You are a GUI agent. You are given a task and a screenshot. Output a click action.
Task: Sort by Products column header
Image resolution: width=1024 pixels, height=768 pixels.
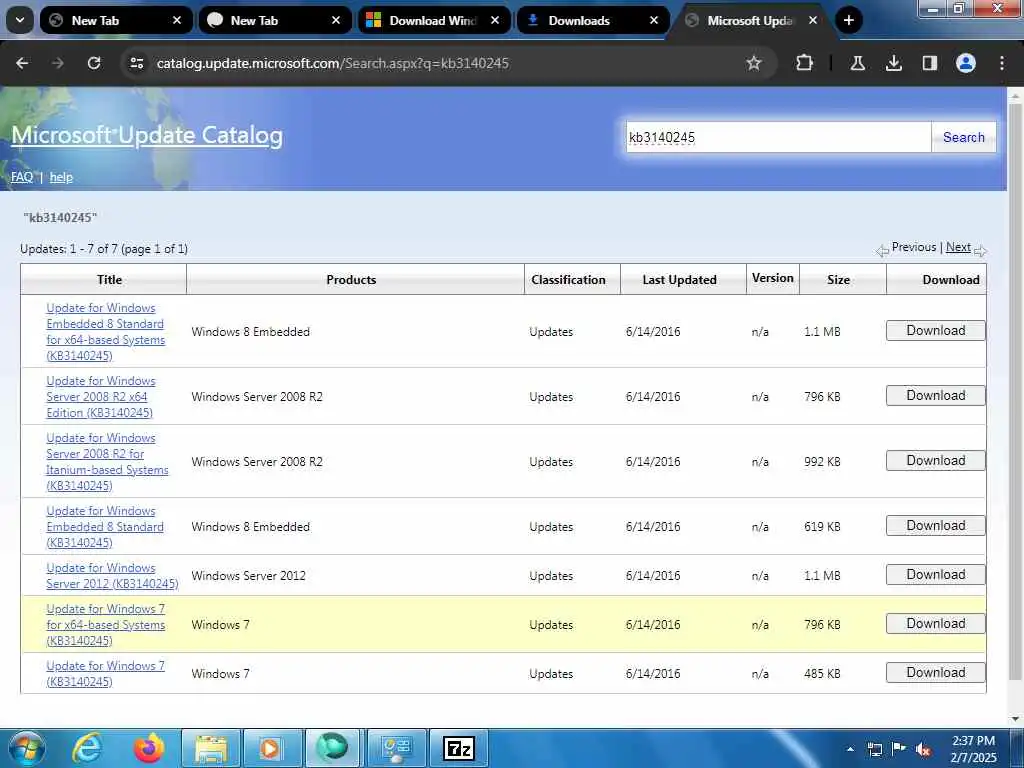coord(351,280)
